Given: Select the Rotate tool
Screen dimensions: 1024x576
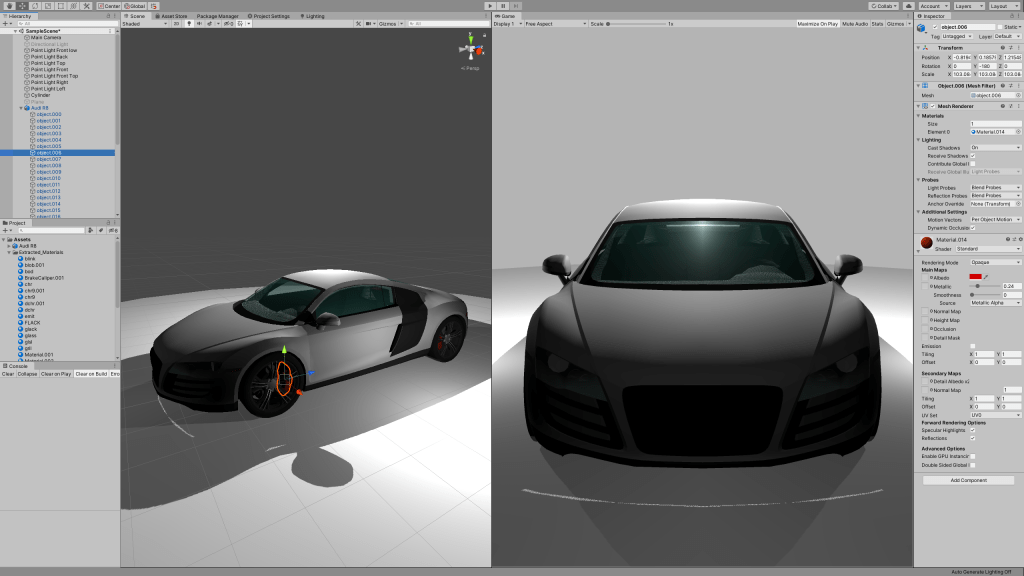Looking at the screenshot, I should click(x=34, y=6).
